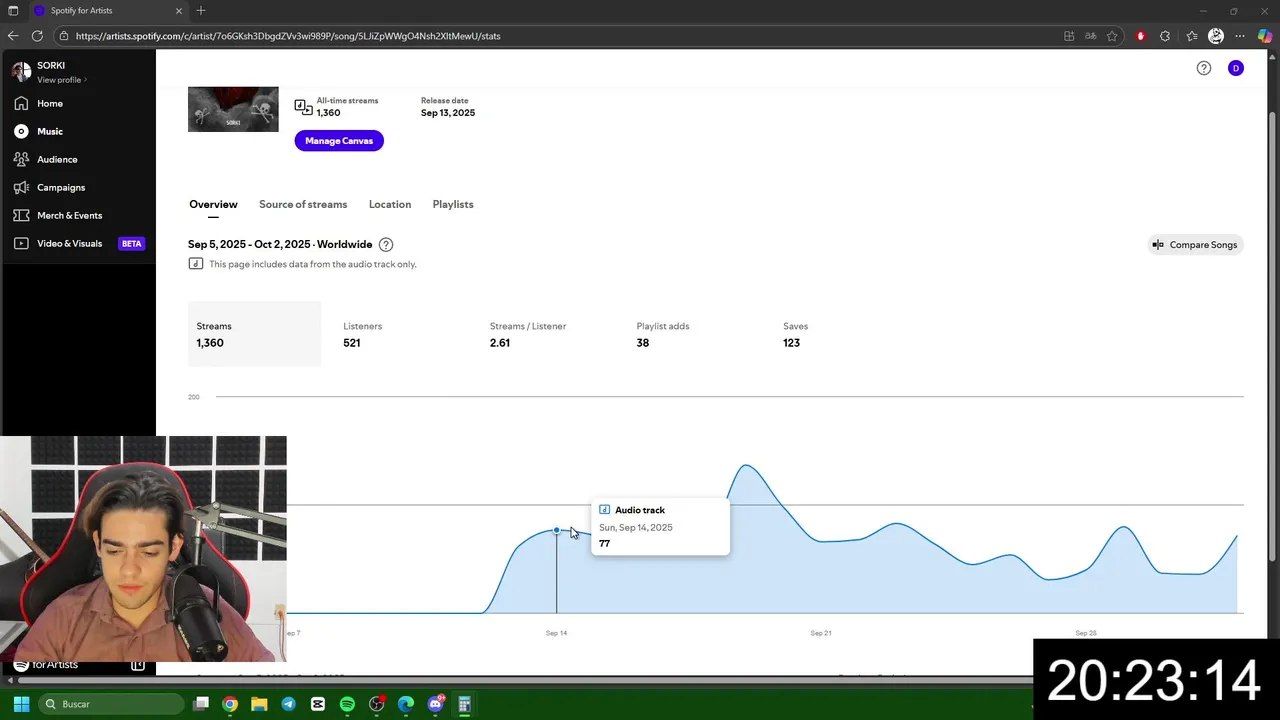Screen dimensions: 1280x720
Task: Open a new browser tab with plus
Action: pos(201,10)
